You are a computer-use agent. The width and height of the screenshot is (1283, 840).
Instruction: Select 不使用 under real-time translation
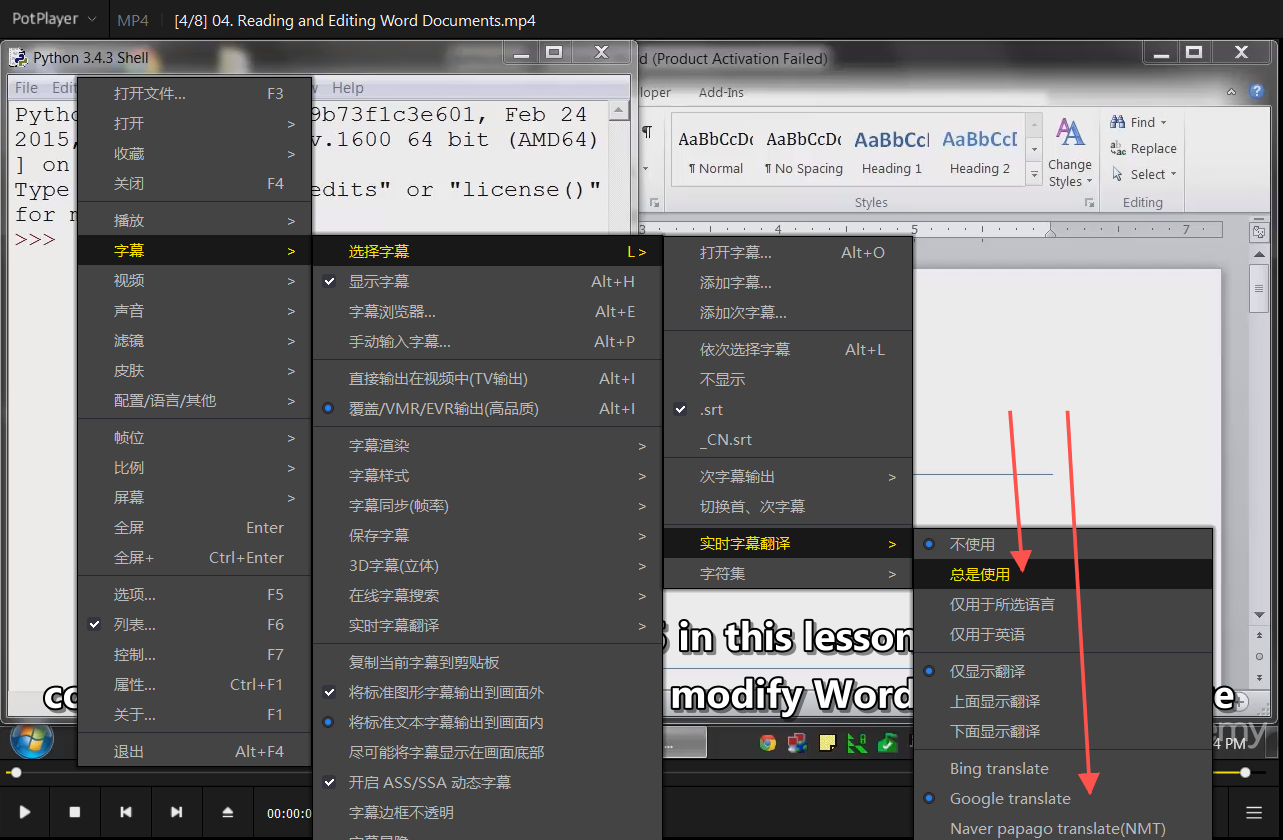pos(1063,545)
